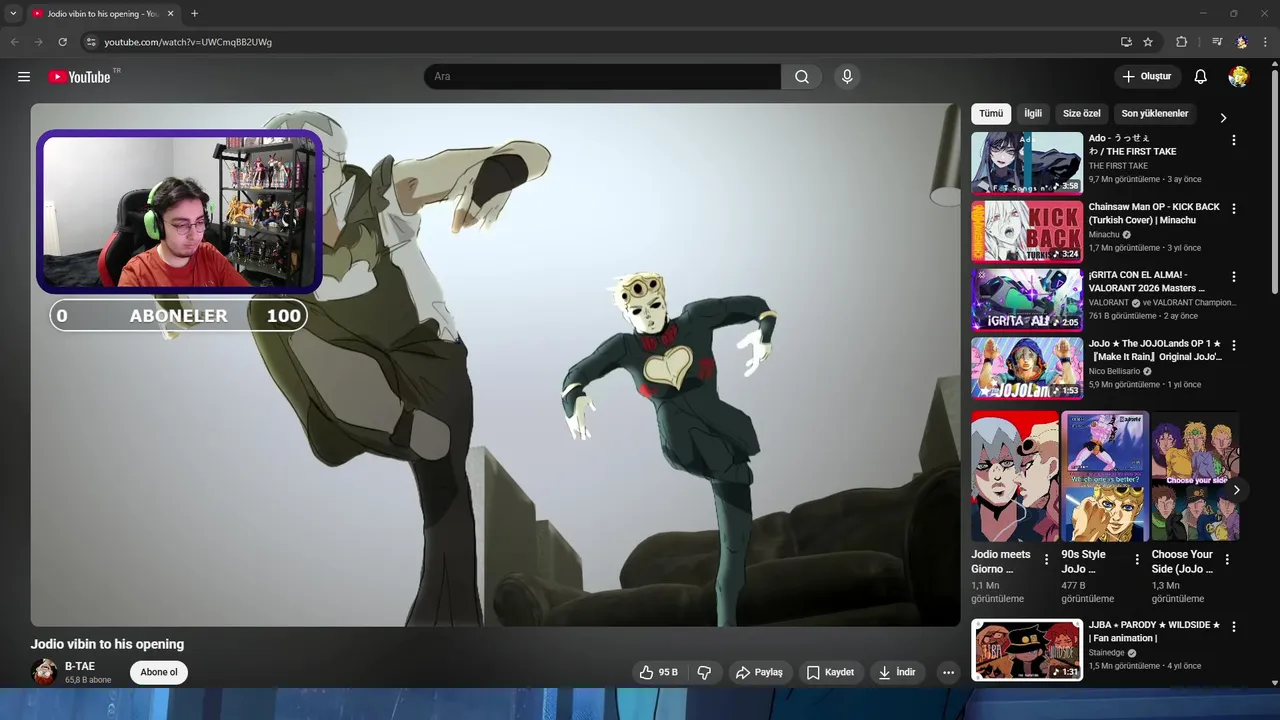Viewport: 1280px width, 720px height.
Task: Open the tab search dropdown arrow
Action: click(13, 14)
